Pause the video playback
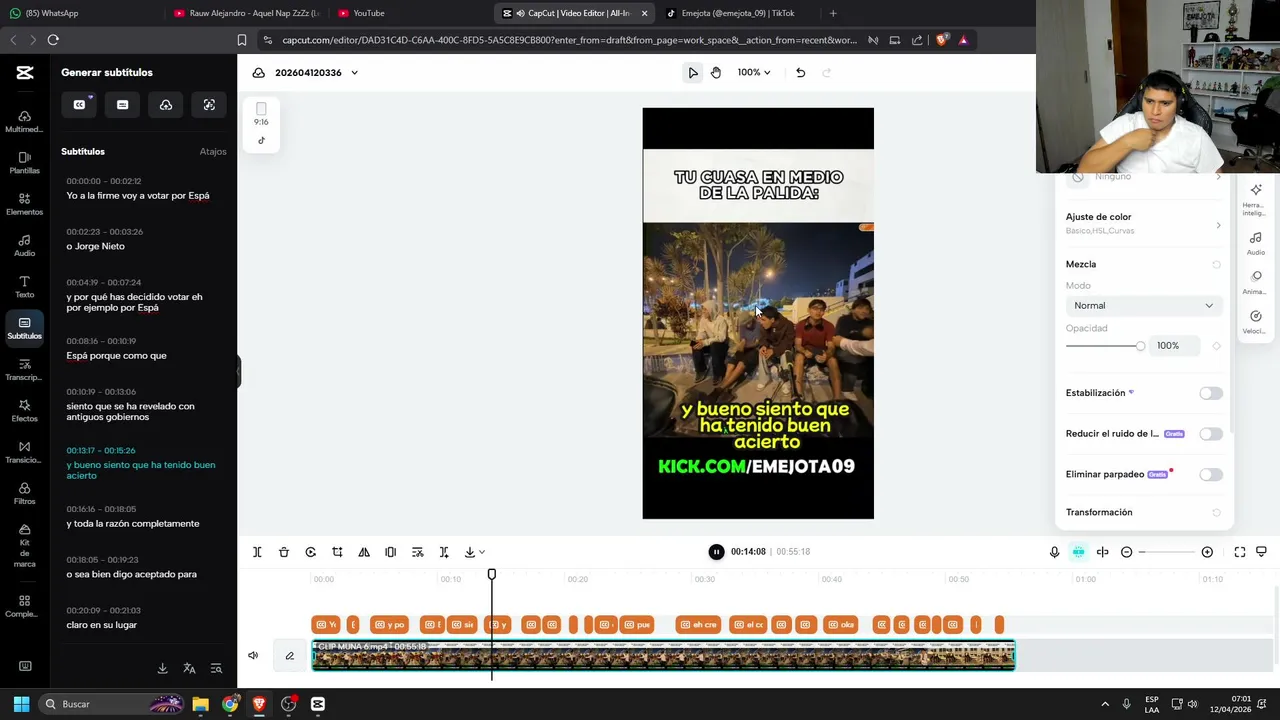Image resolution: width=1280 pixels, height=720 pixels. tap(716, 552)
